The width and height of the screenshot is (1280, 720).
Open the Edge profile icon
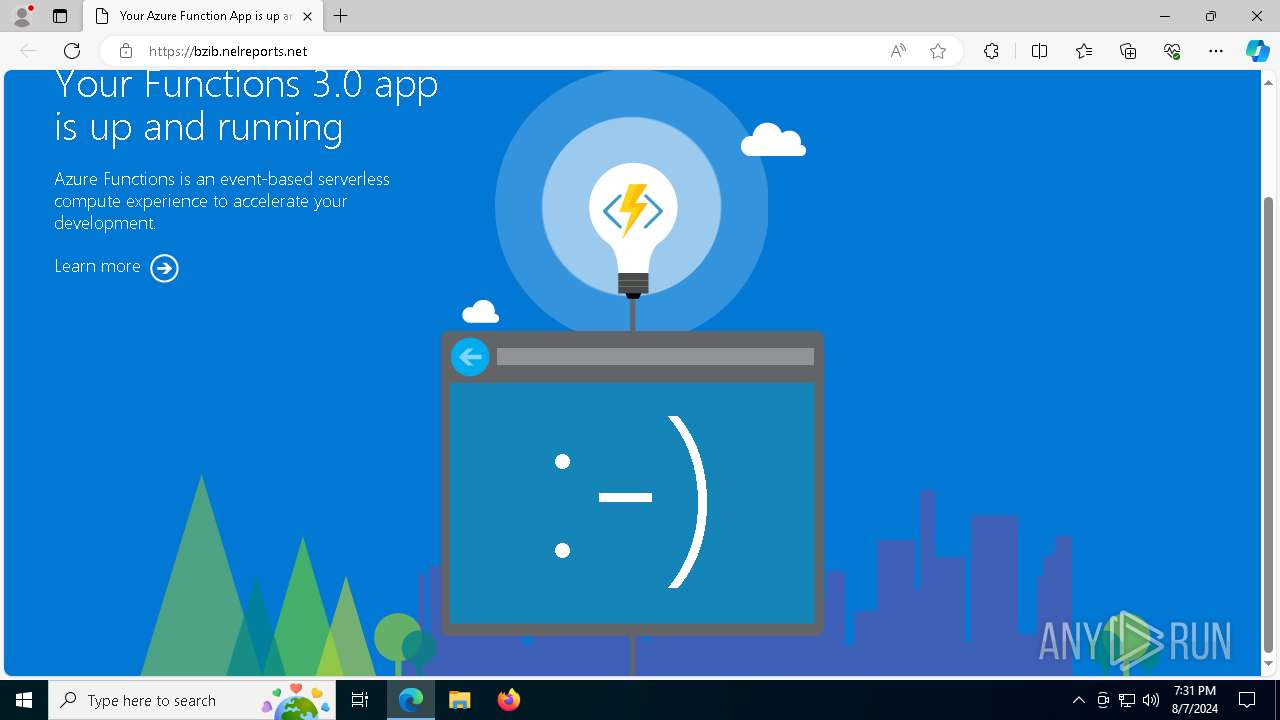point(22,16)
